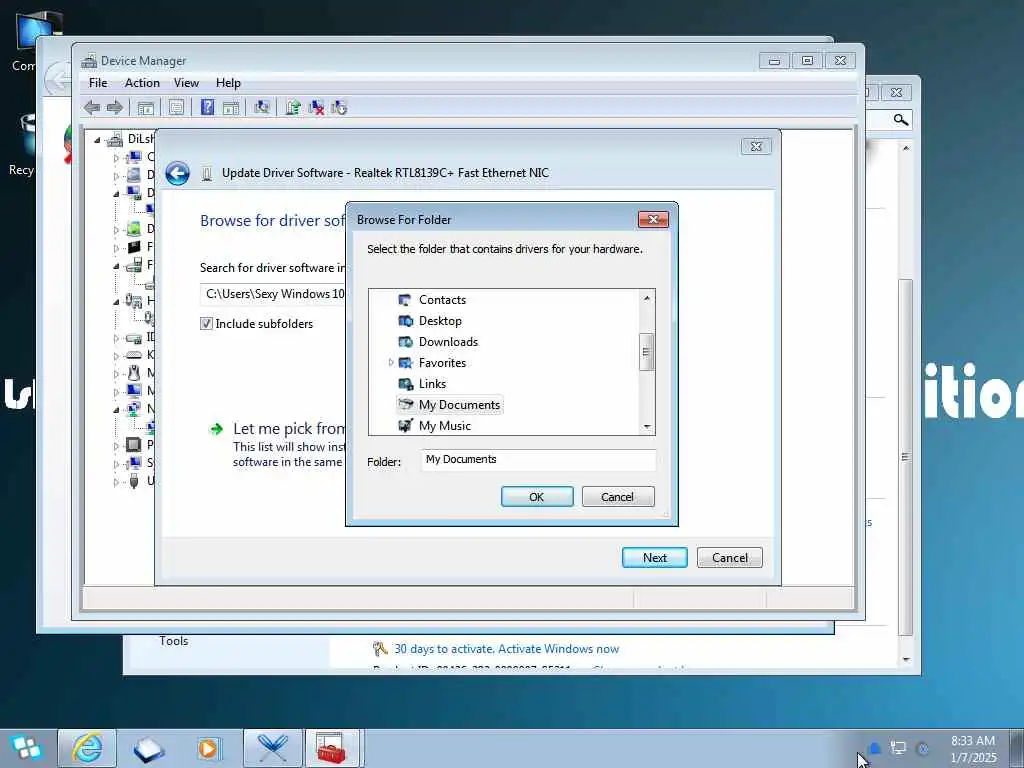The height and width of the screenshot is (768, 1024).
Task: Click the Forward arrow in Device Manager toolbar
Action: (x=115, y=108)
